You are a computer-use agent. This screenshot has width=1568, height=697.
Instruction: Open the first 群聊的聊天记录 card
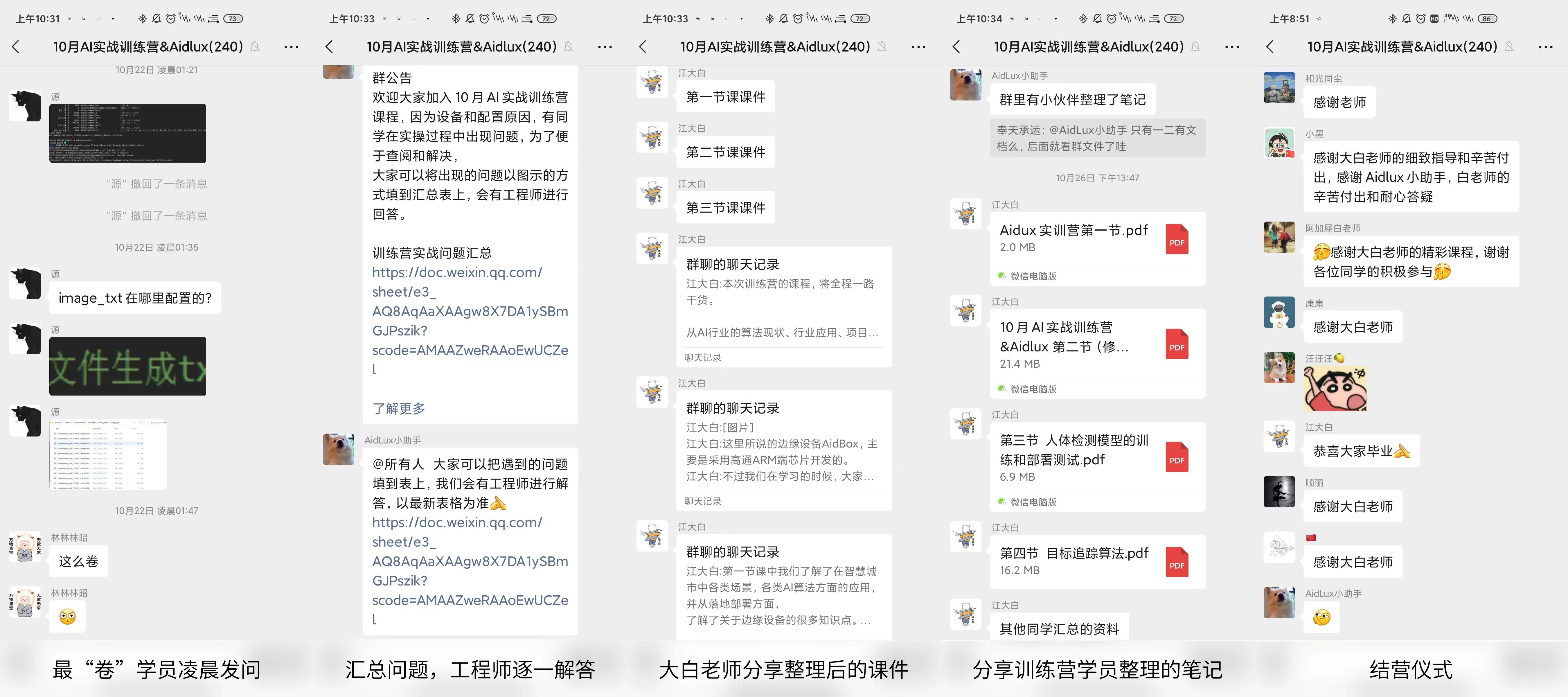tap(784, 307)
